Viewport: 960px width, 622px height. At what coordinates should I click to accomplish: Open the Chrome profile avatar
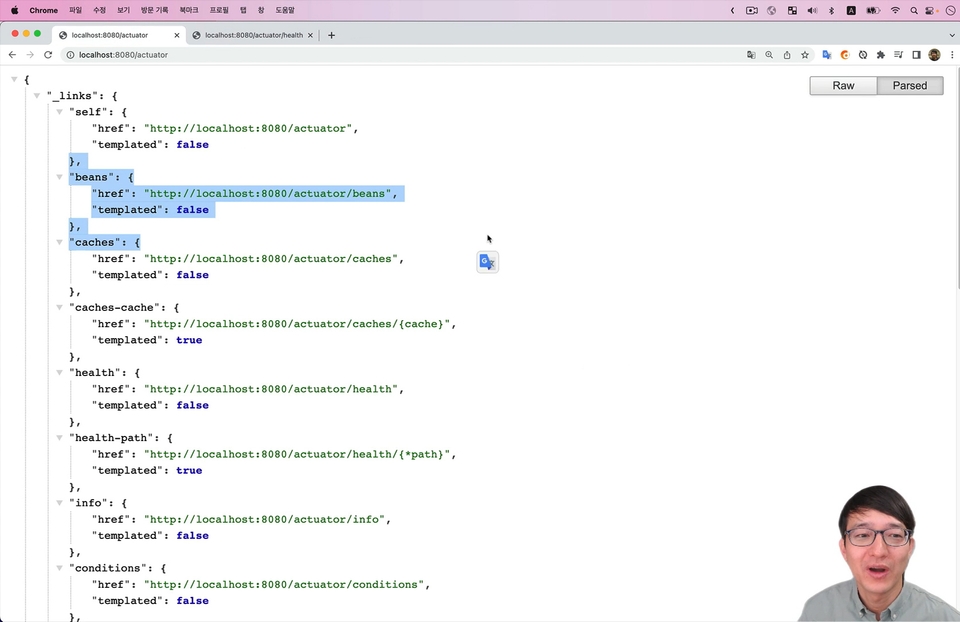(934, 54)
